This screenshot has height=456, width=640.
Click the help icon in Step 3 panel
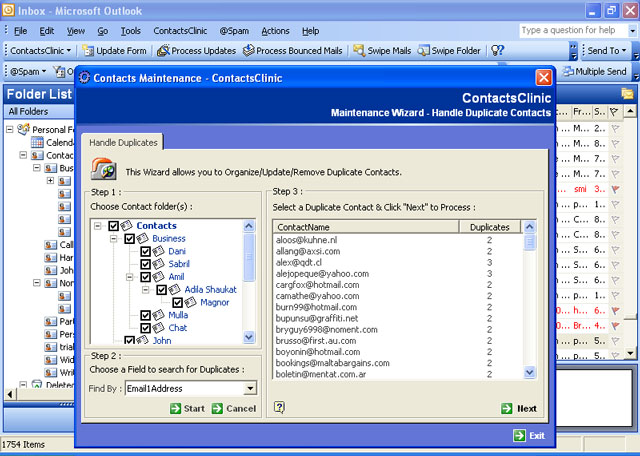[x=280, y=407]
